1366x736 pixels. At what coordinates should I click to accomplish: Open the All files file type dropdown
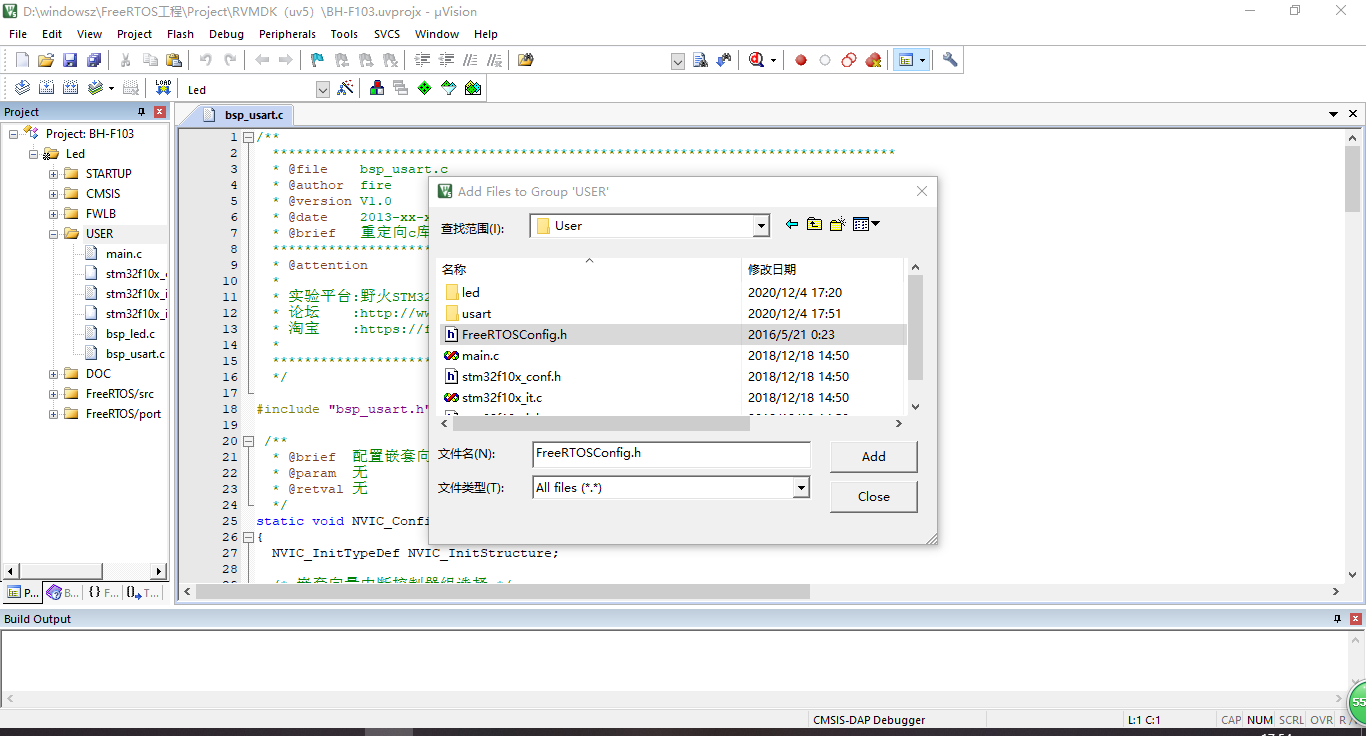tap(800, 487)
